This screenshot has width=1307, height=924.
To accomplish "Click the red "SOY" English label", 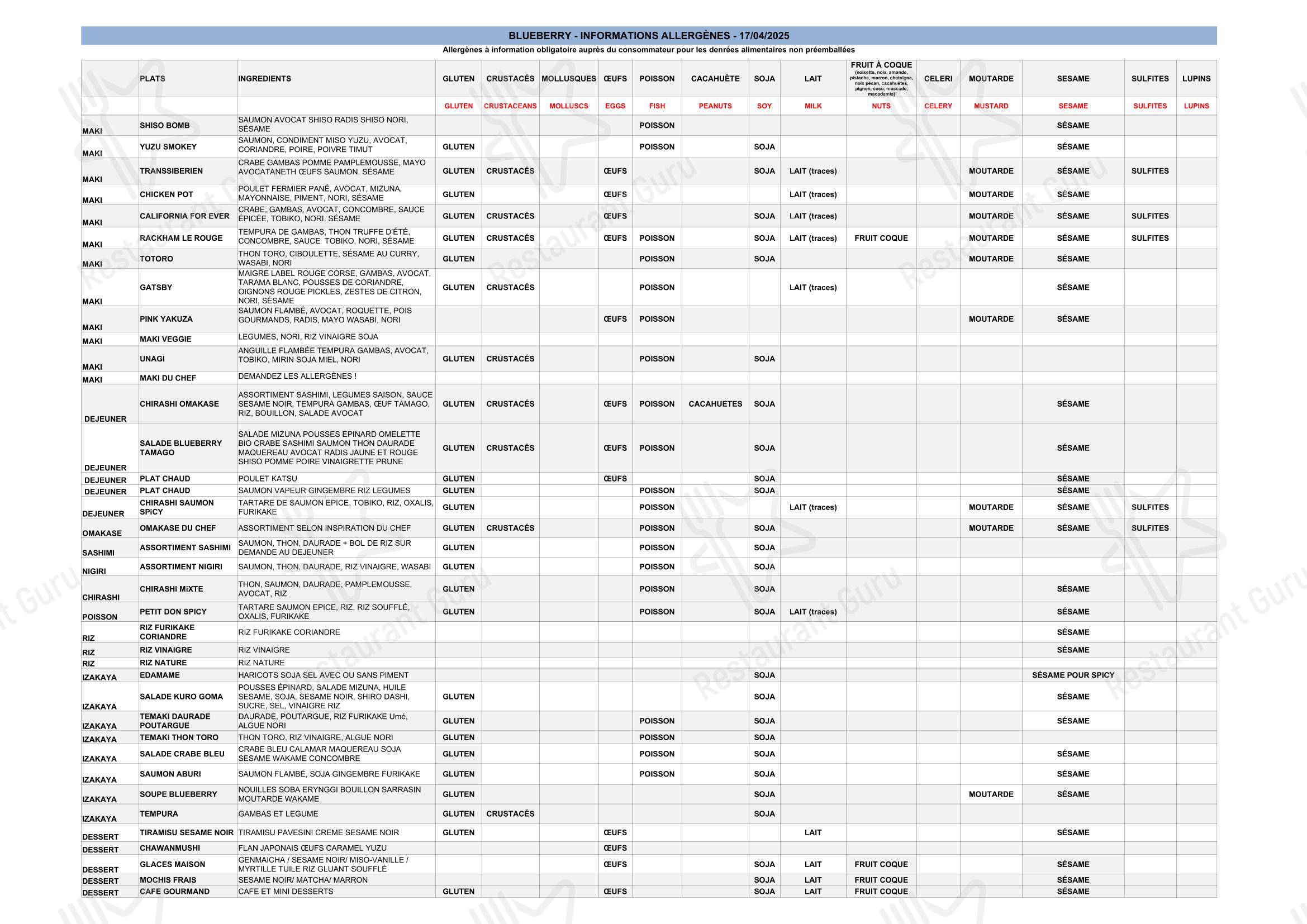I will pyautogui.click(x=764, y=106).
